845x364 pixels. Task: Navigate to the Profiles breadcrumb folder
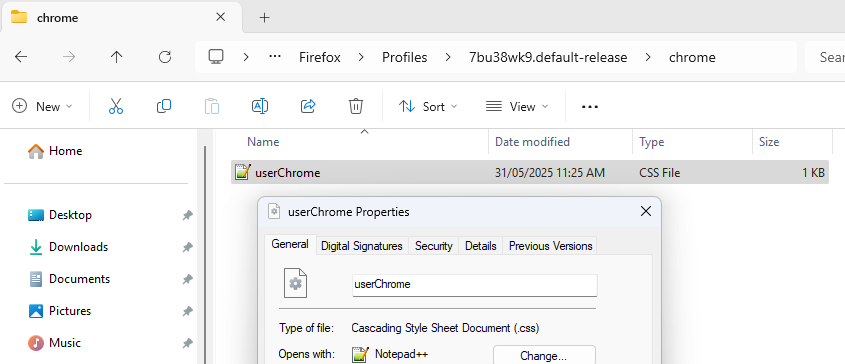(x=405, y=57)
